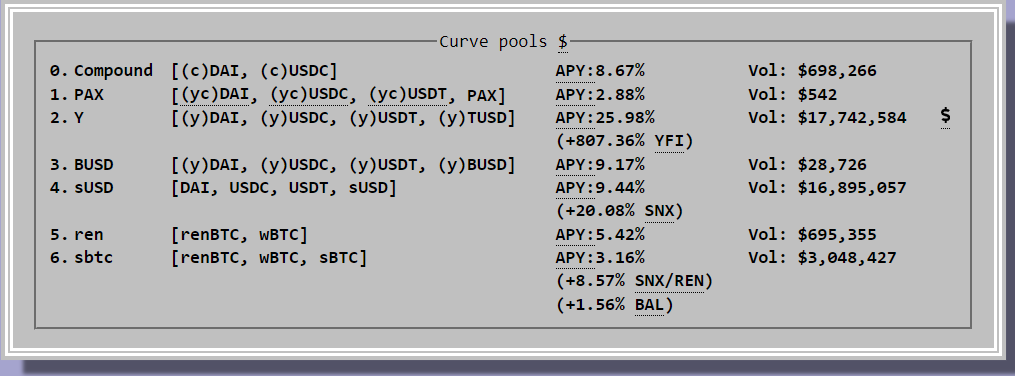Click the $ symbol beside the Curve pools title
This screenshot has height=376, width=1015.
[563, 42]
